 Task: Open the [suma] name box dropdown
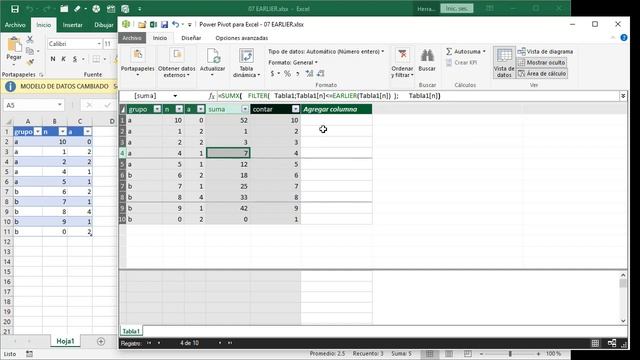coord(175,96)
